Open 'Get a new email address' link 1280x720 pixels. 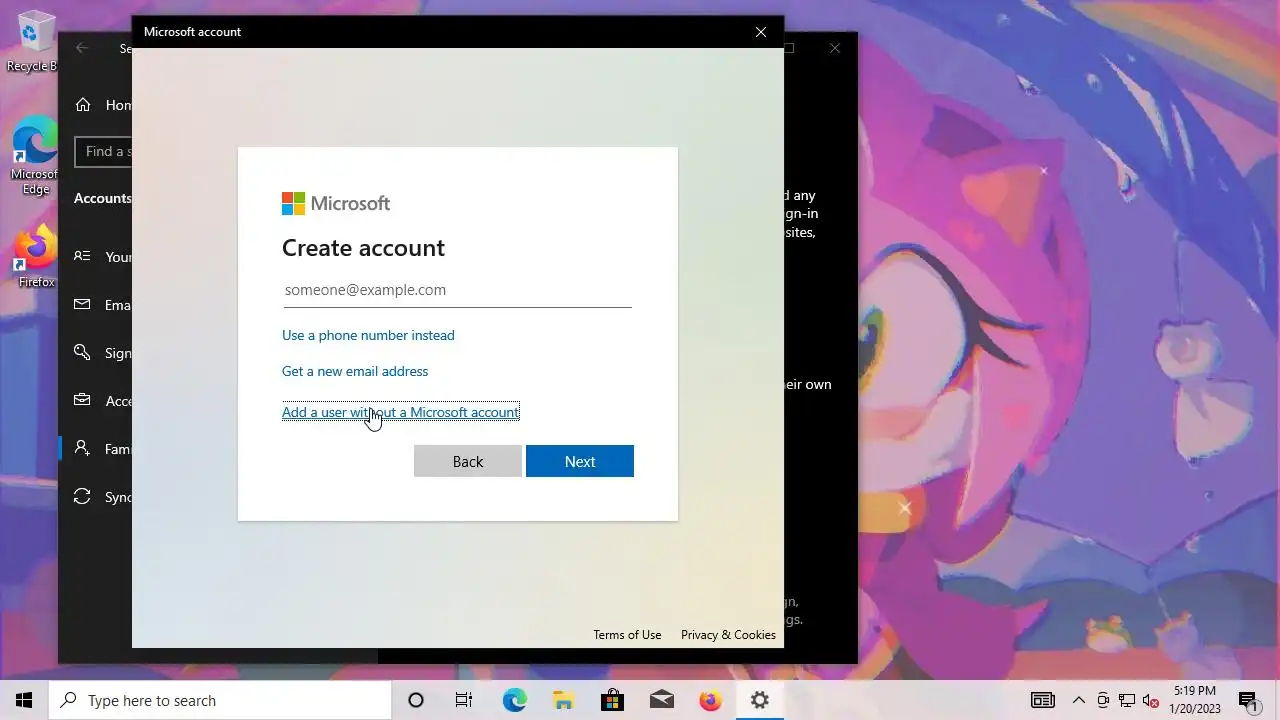click(x=355, y=371)
